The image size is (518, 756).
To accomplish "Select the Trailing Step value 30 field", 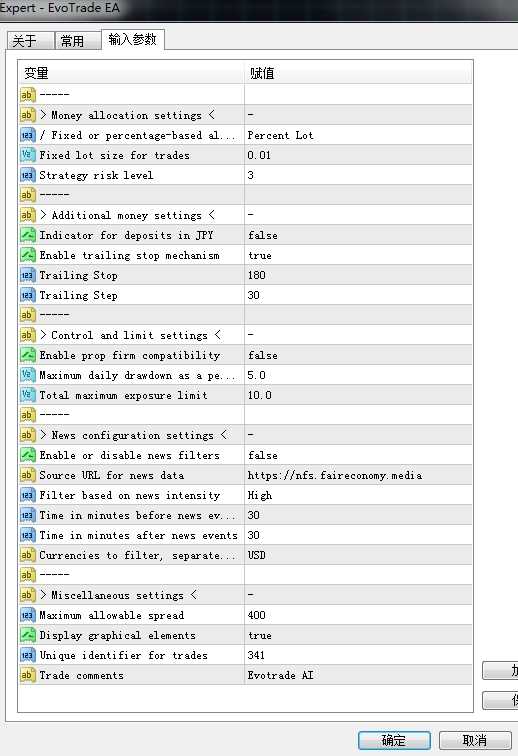I will [x=358, y=295].
